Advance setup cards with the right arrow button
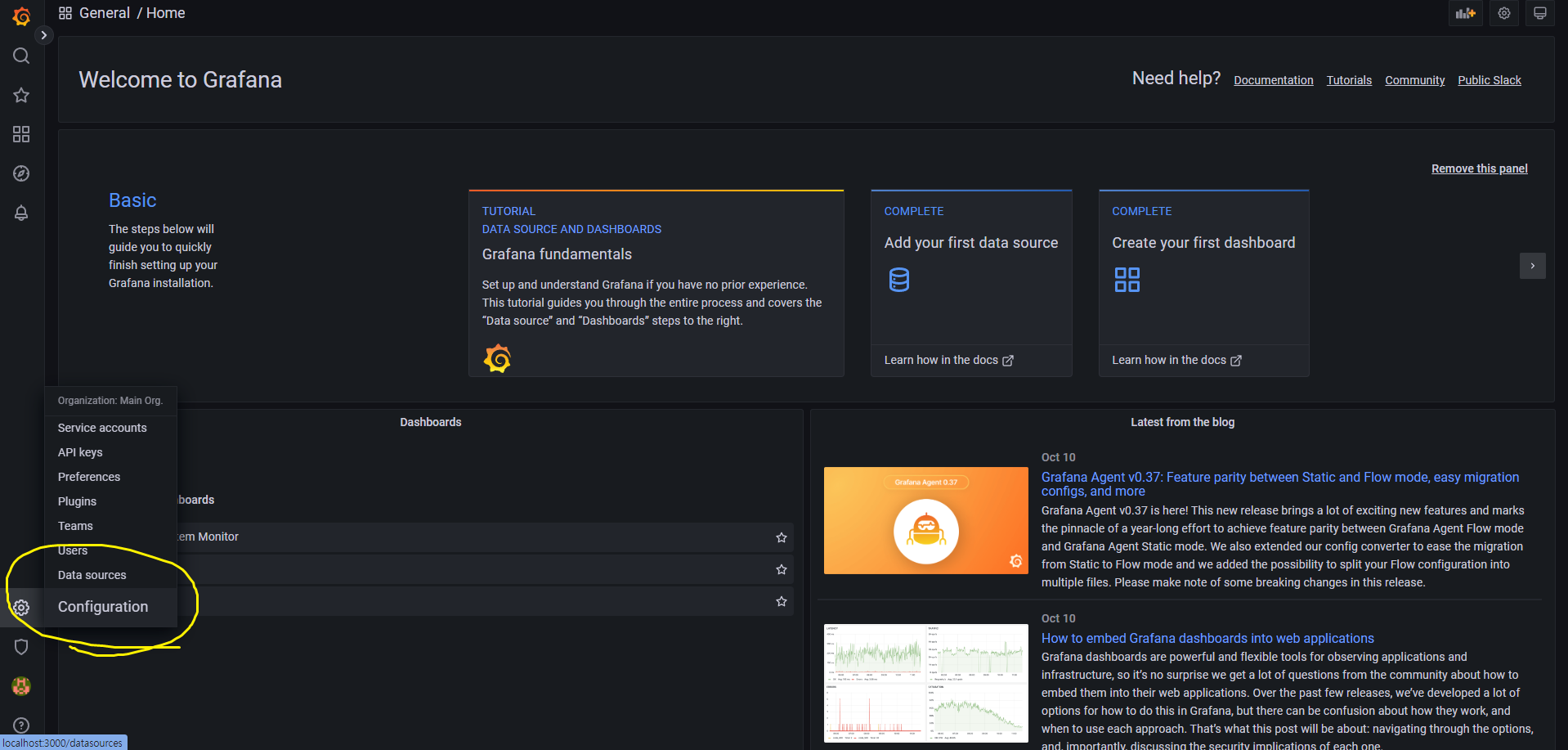The height and width of the screenshot is (750, 1568). [1533, 266]
